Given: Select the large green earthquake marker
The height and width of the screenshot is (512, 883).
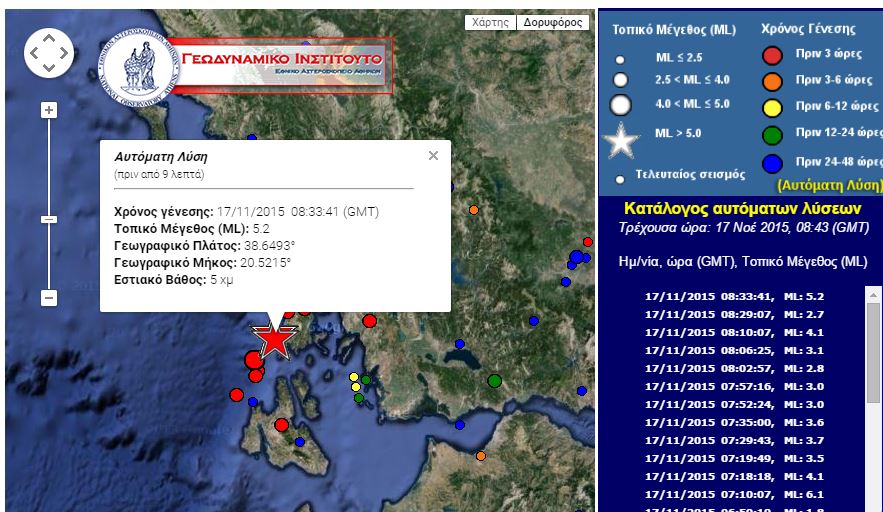Looking at the screenshot, I should [x=494, y=381].
